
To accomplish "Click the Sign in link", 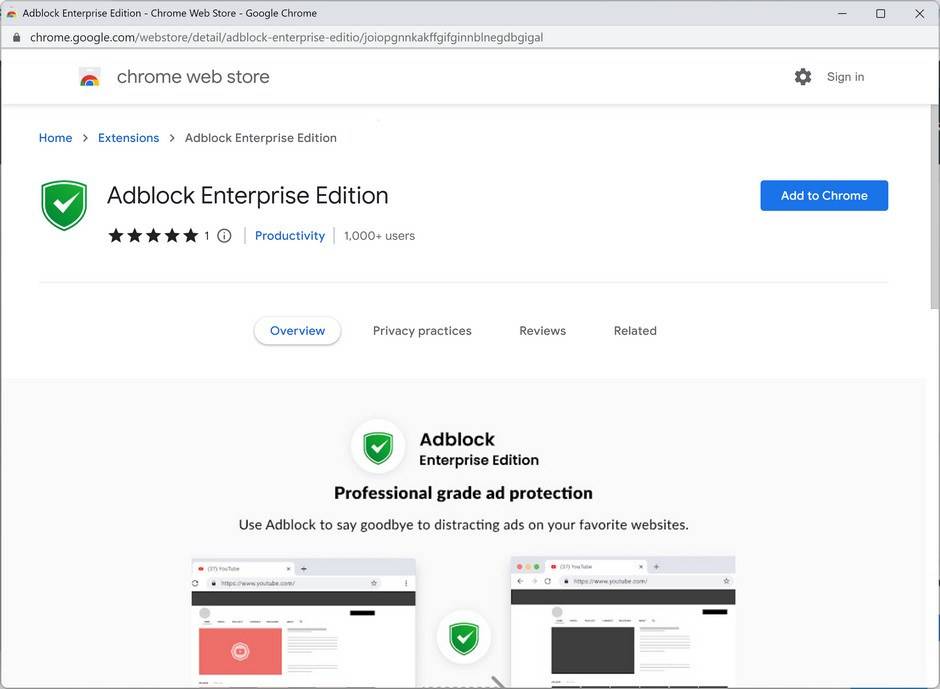I will click(x=845, y=77).
